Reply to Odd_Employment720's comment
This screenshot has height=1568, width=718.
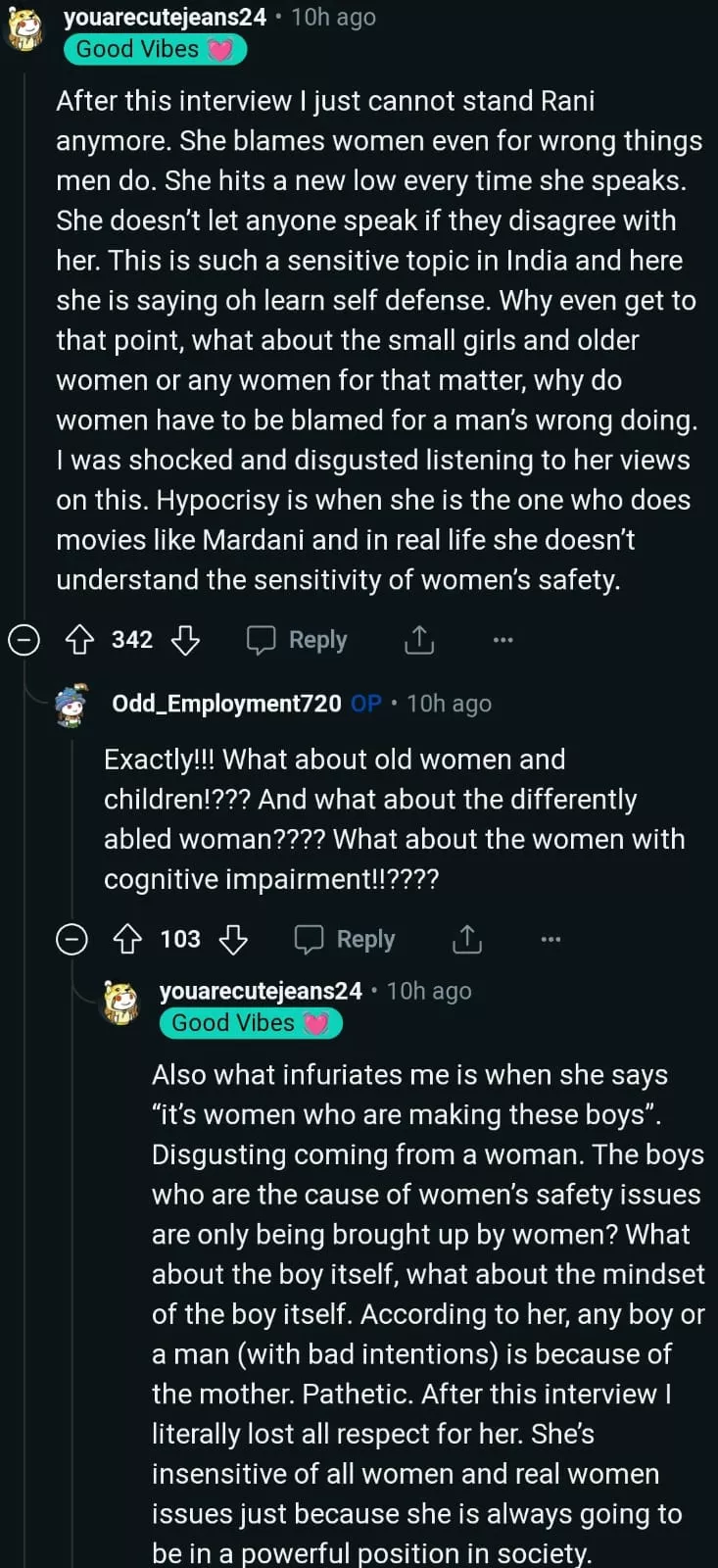[x=345, y=940]
